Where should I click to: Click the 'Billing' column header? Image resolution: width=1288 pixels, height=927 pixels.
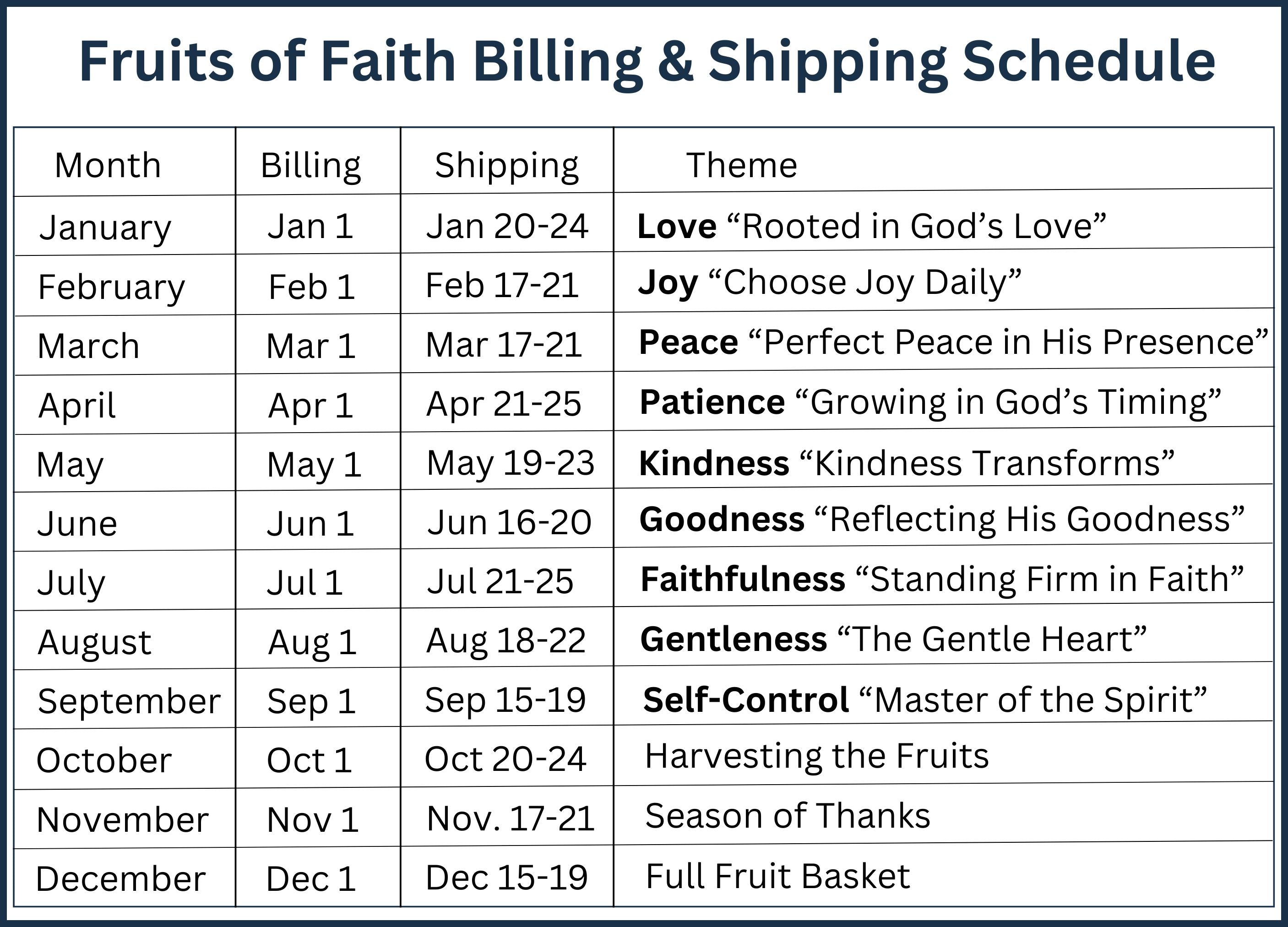point(310,165)
